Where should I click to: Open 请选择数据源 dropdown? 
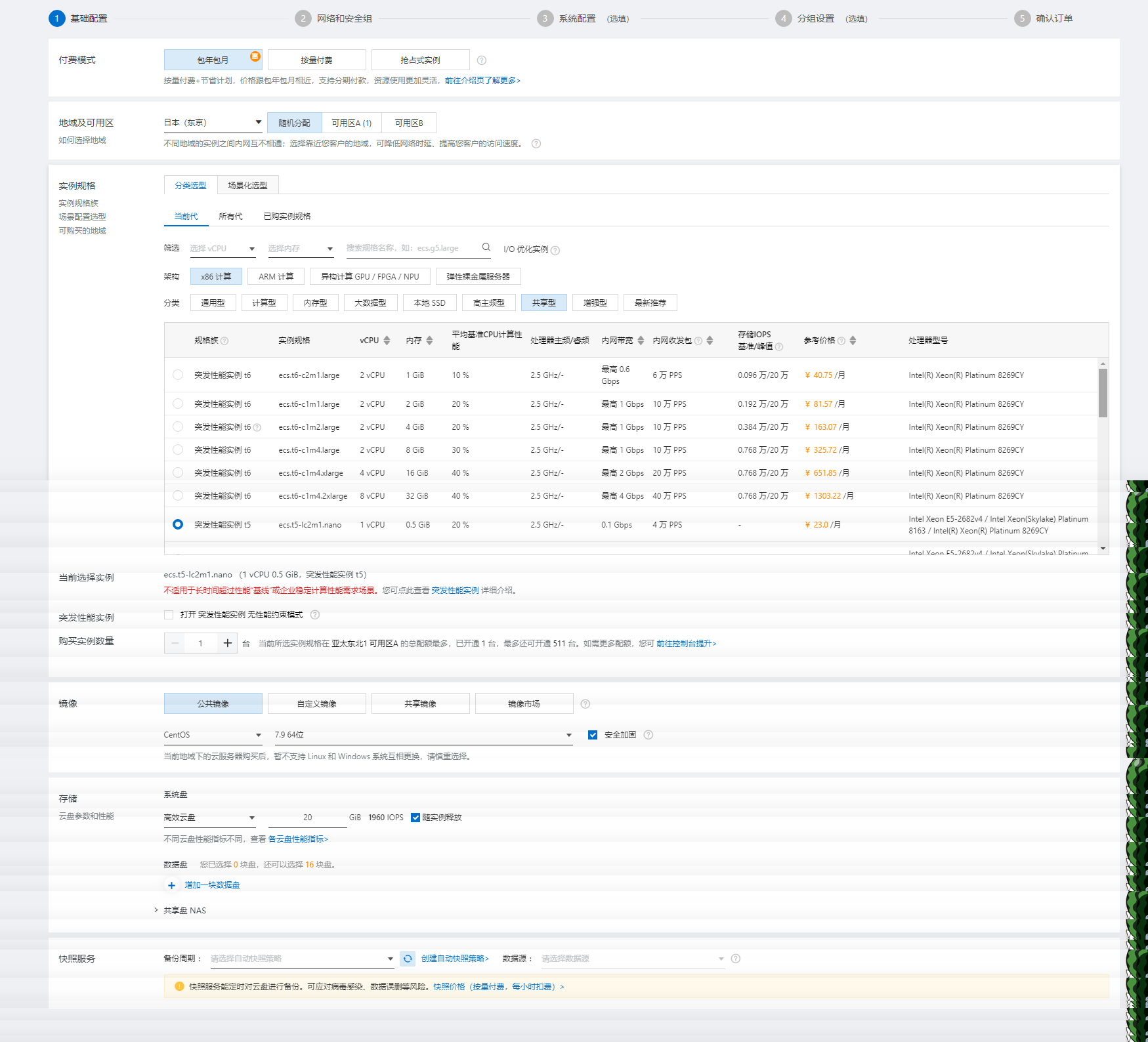633,959
